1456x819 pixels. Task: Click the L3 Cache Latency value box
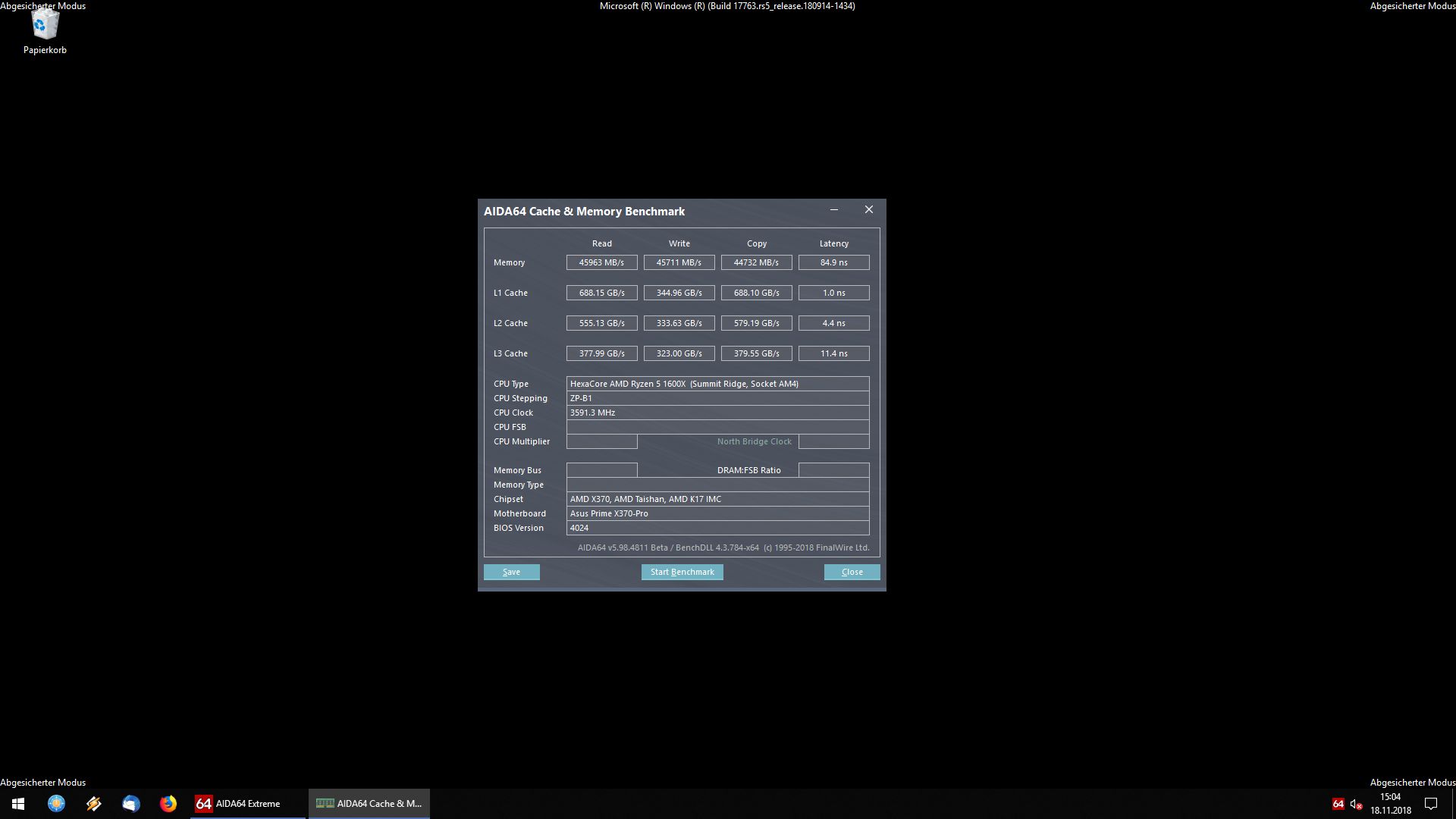click(x=833, y=353)
